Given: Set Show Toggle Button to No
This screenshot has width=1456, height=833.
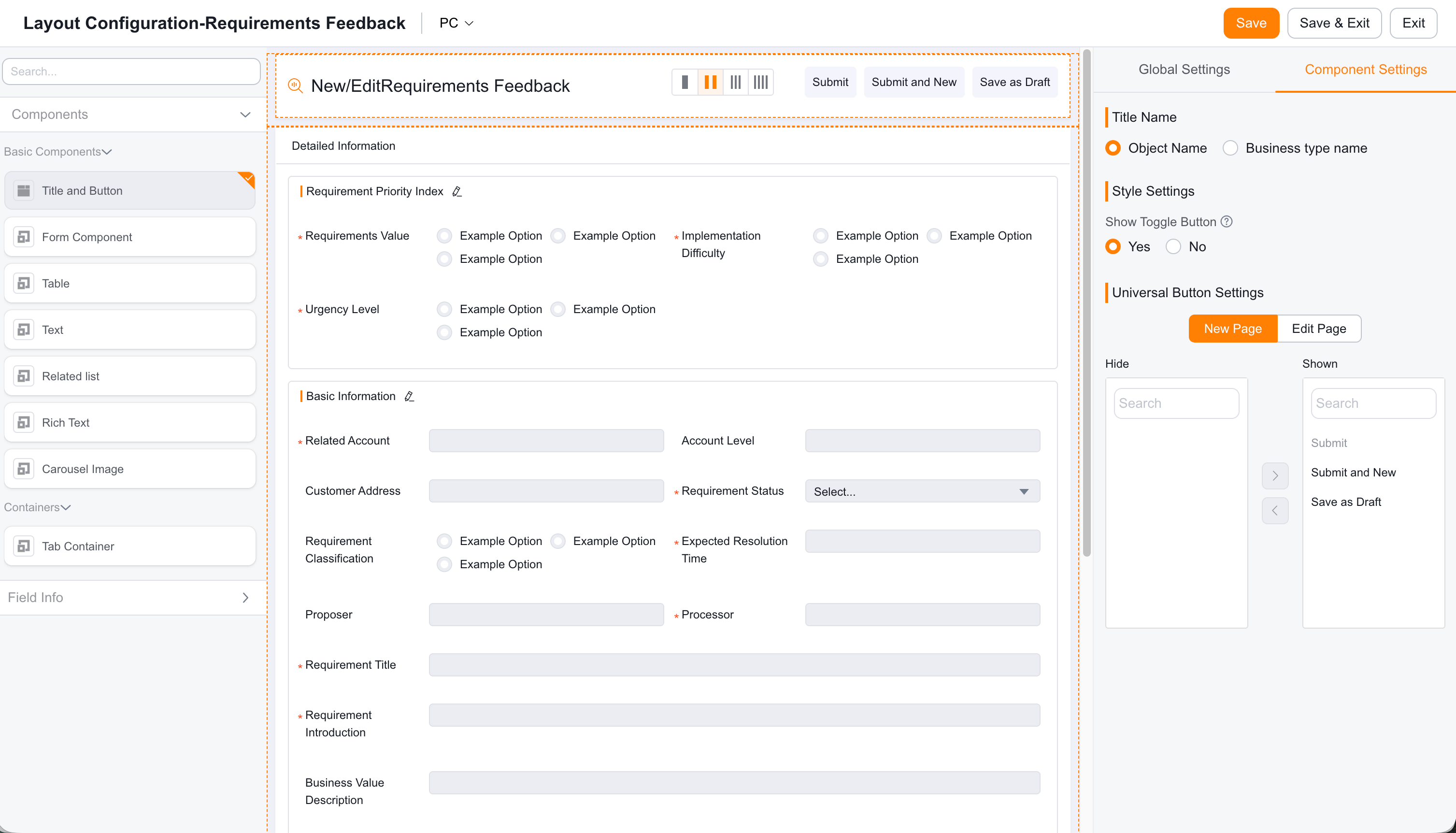Looking at the screenshot, I should point(1173,246).
